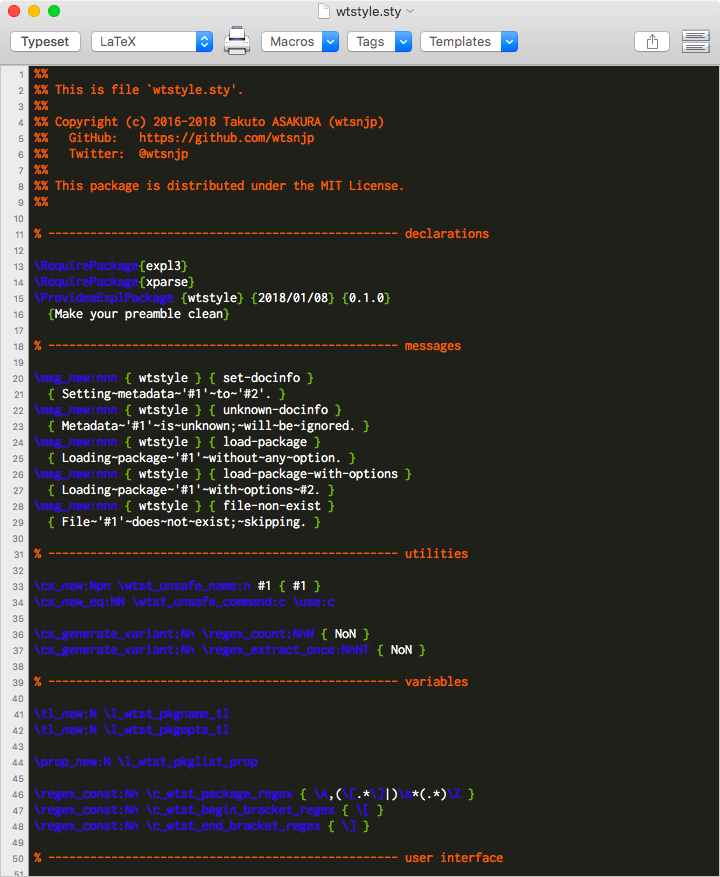720x877 pixels.
Task: Click \RequirePackage{xparse} on line 14
Action: (114, 282)
